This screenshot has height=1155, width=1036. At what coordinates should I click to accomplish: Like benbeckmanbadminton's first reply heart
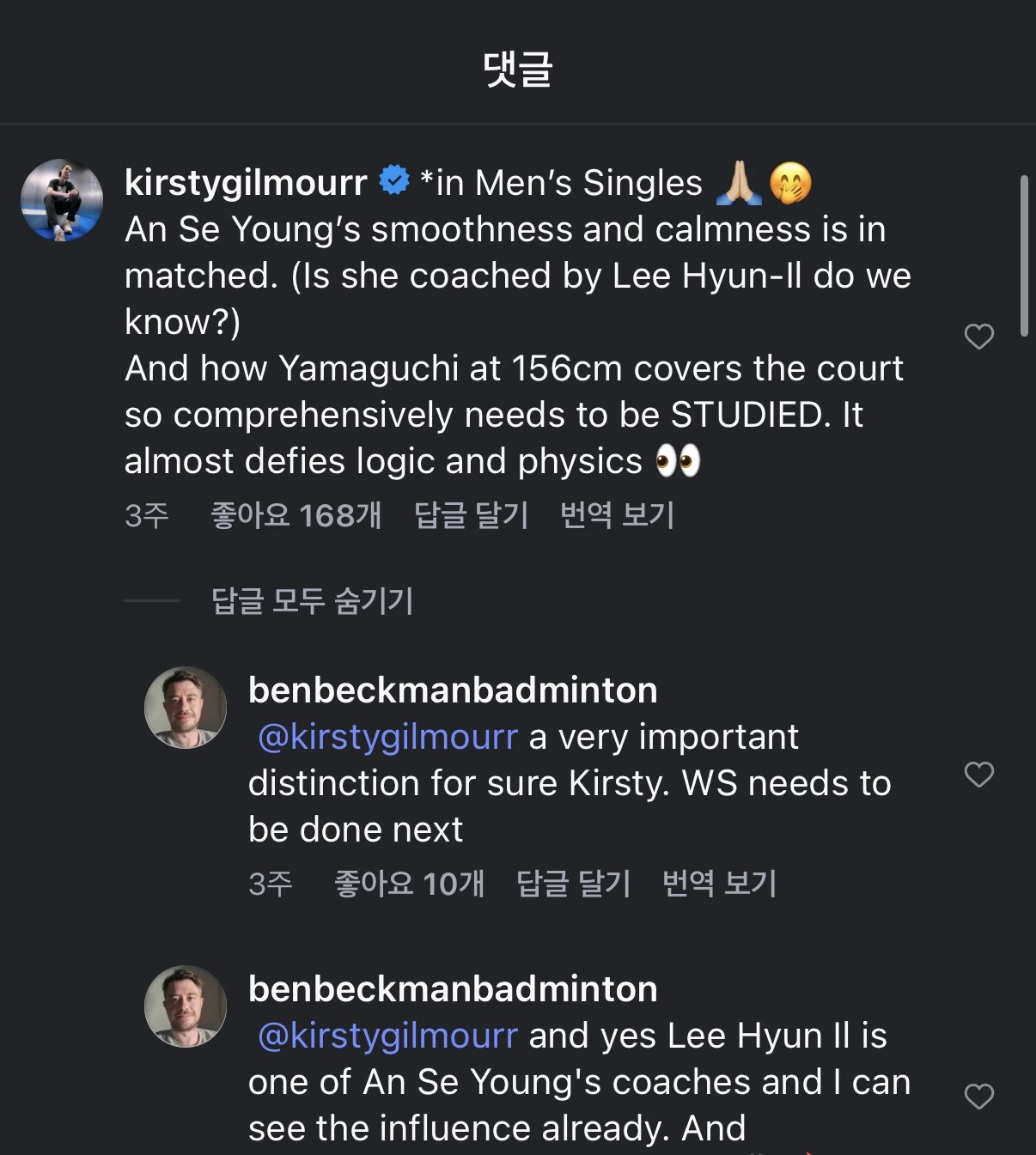(x=978, y=775)
